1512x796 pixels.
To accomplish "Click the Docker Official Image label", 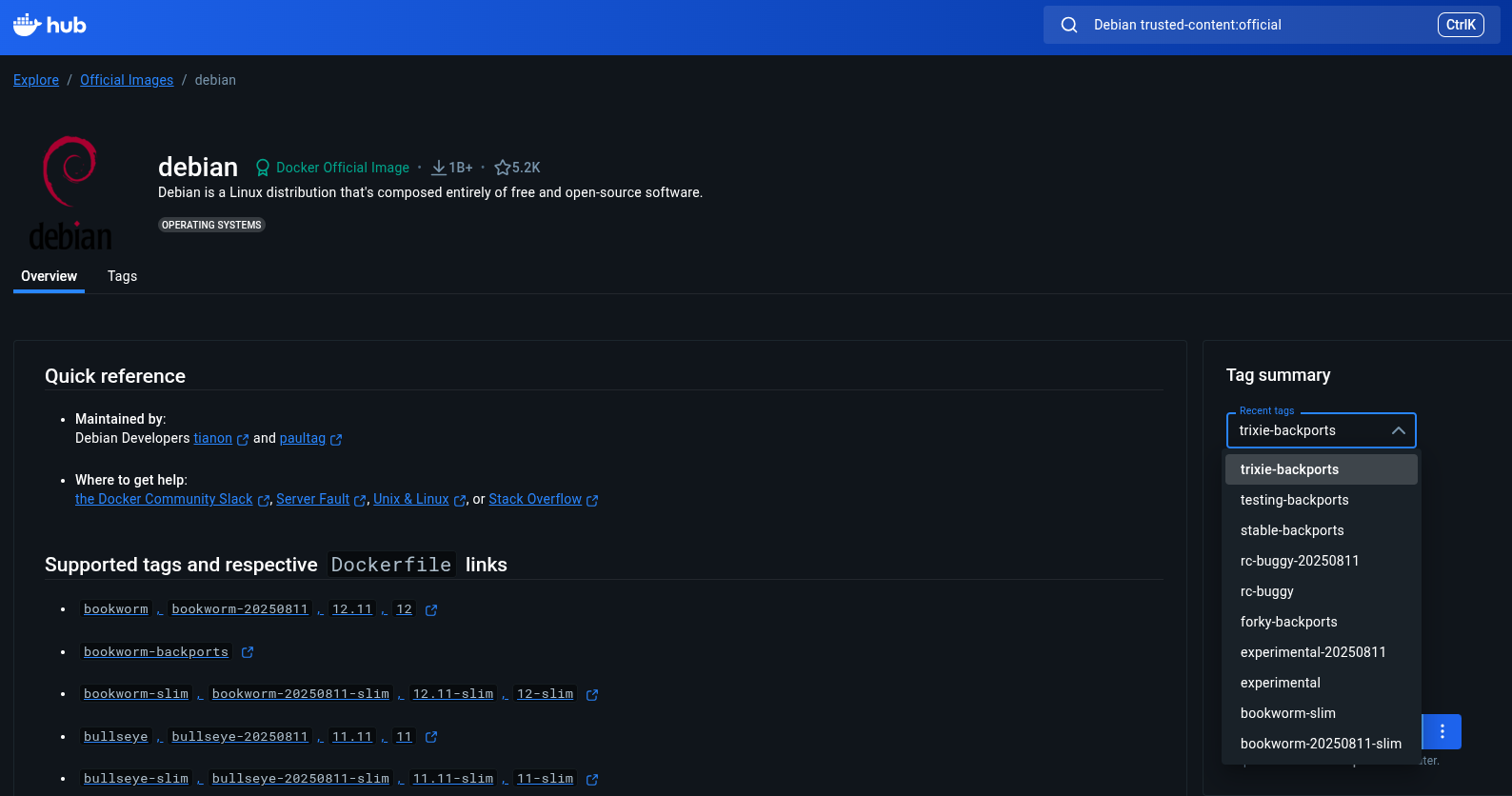I will (x=343, y=168).
